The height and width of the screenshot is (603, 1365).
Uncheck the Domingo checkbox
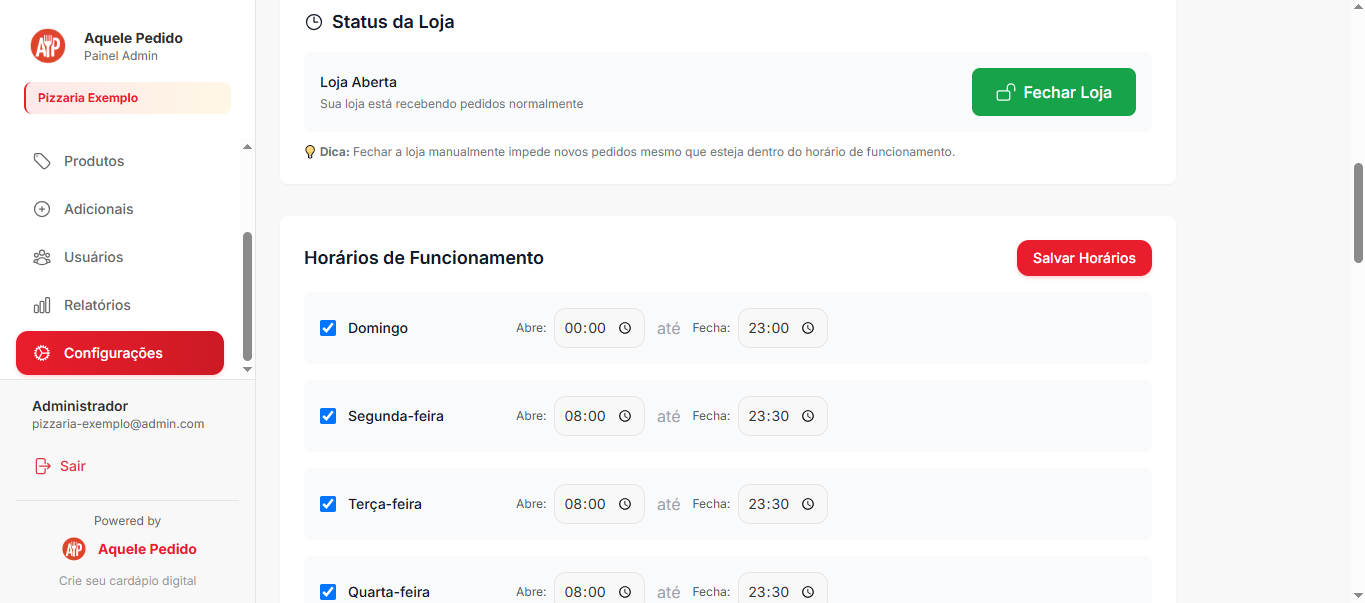(x=328, y=328)
